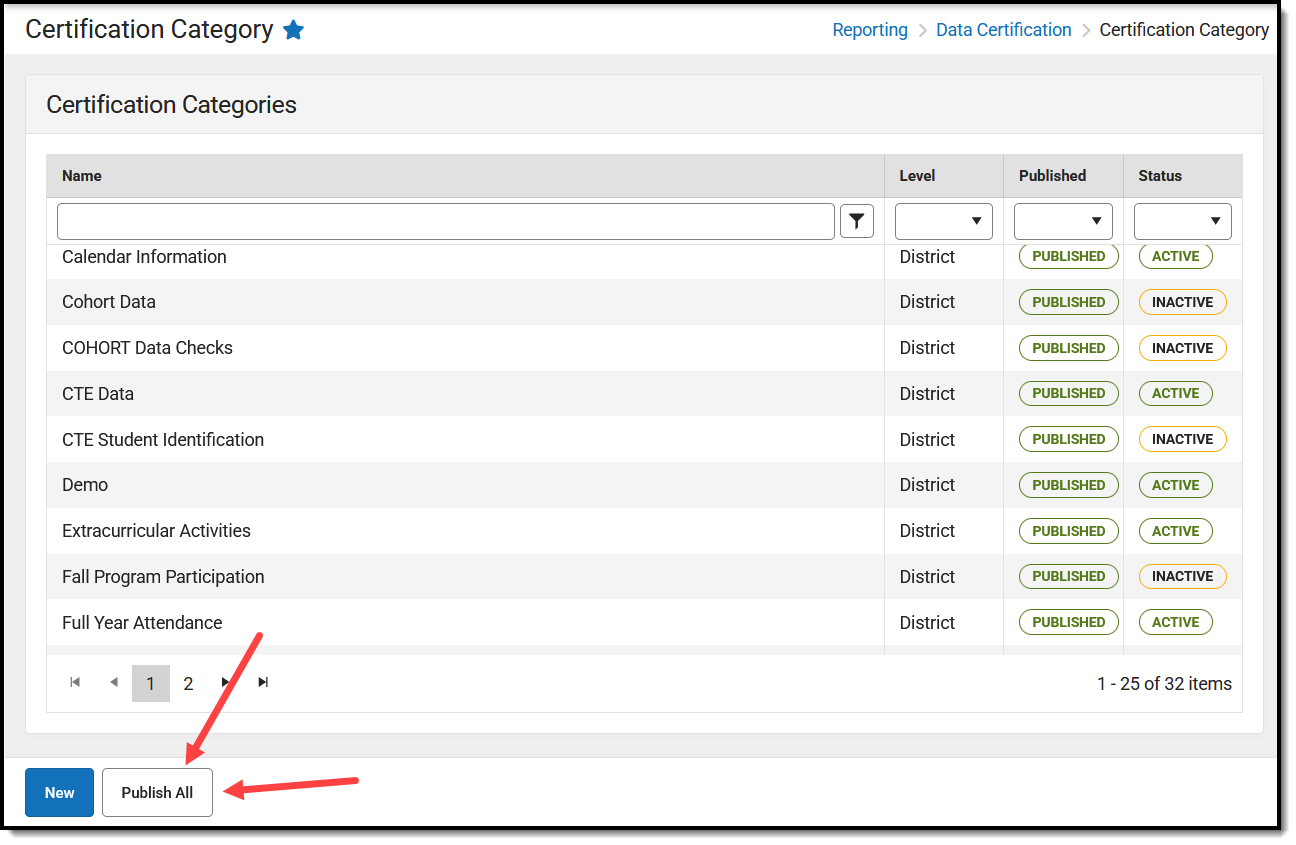Open the Published filter dropdown
Screen dimensions: 1296x845
click(1063, 221)
